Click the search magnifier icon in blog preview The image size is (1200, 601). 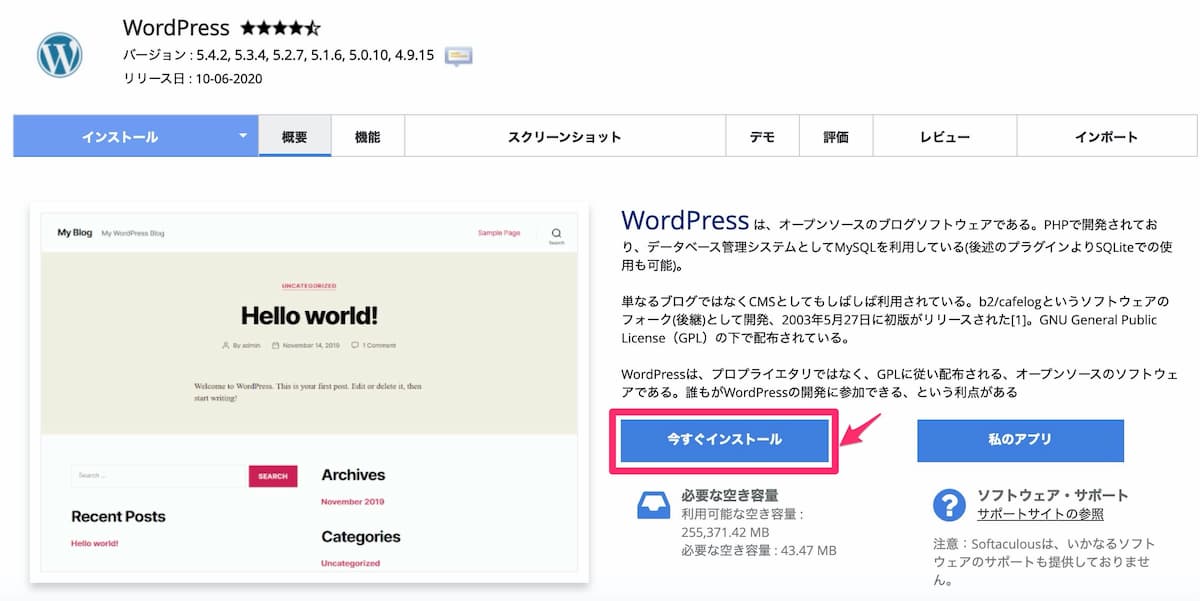click(x=556, y=233)
